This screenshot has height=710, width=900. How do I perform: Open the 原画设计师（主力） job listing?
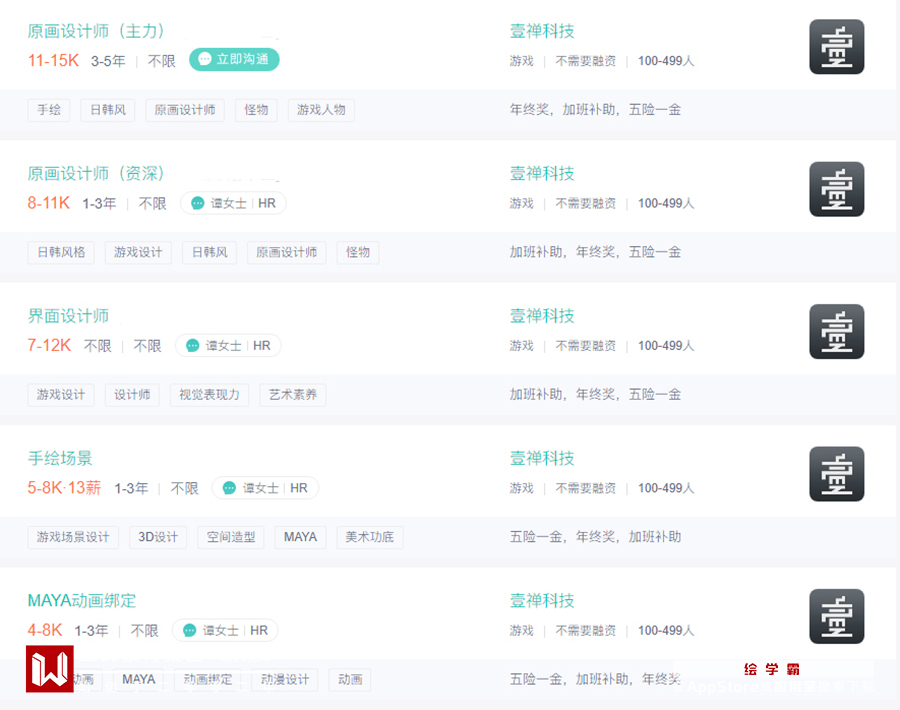tap(96, 31)
